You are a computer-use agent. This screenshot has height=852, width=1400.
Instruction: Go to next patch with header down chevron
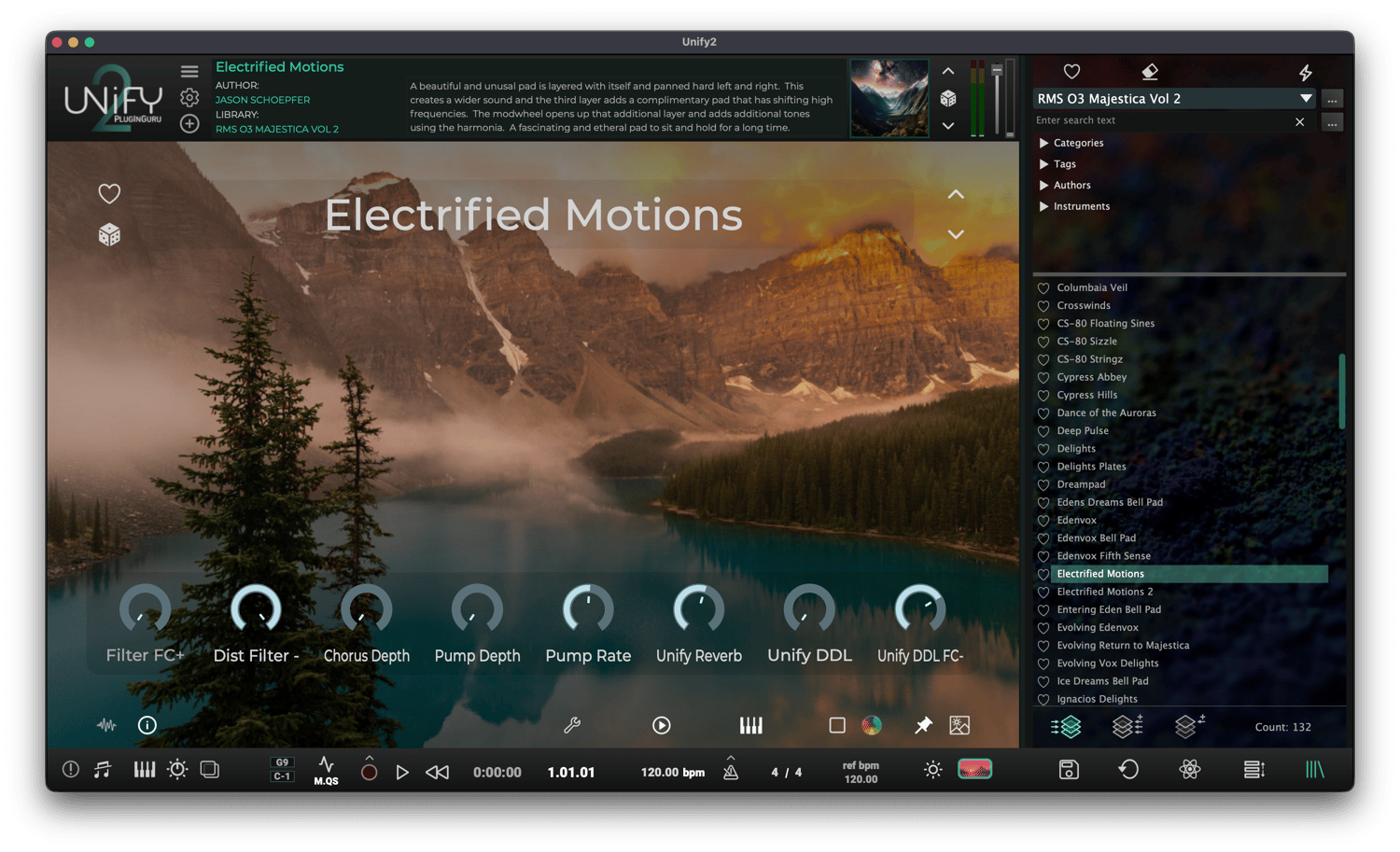coord(948,125)
